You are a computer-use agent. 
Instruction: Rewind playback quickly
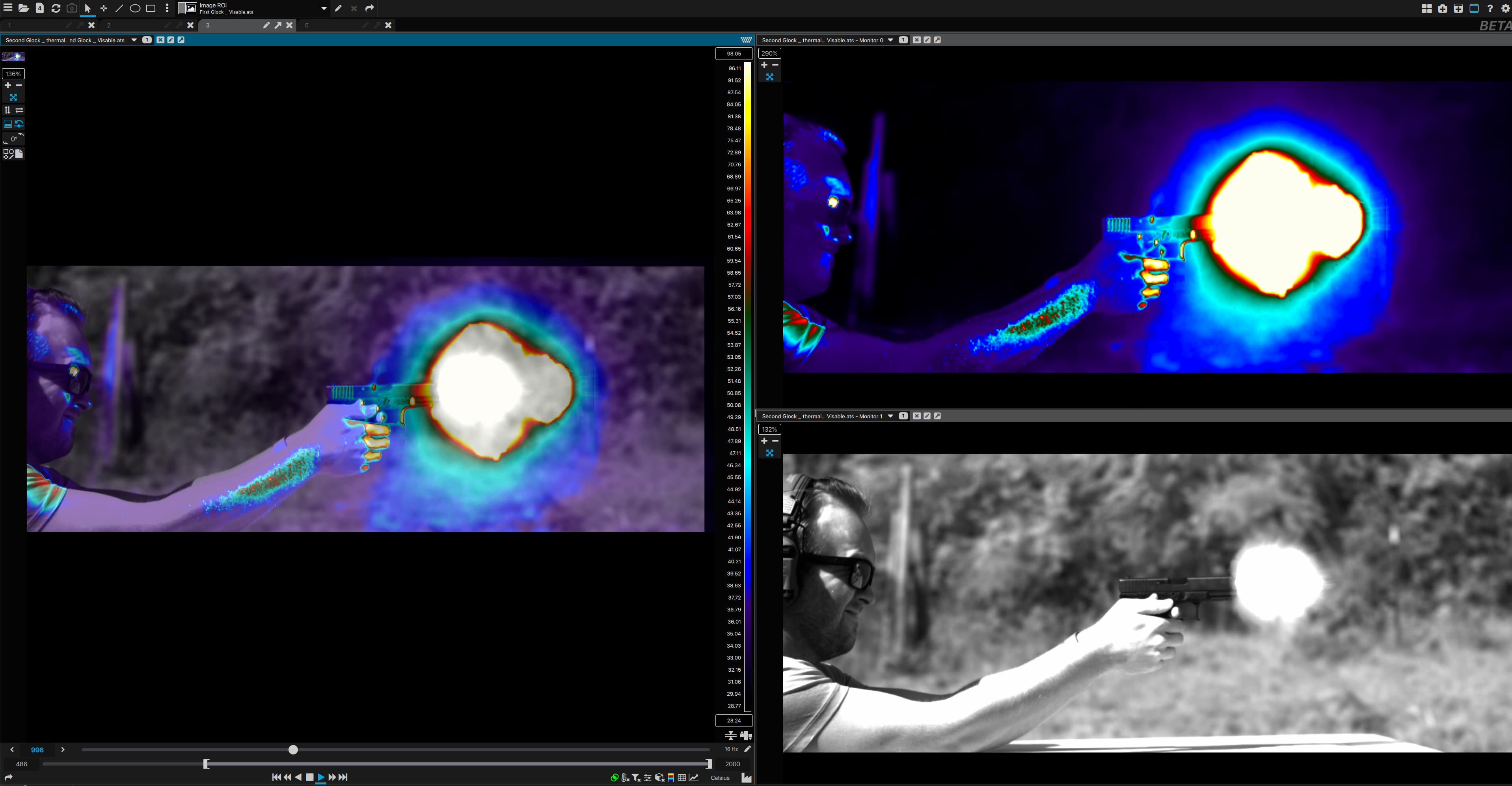(288, 777)
